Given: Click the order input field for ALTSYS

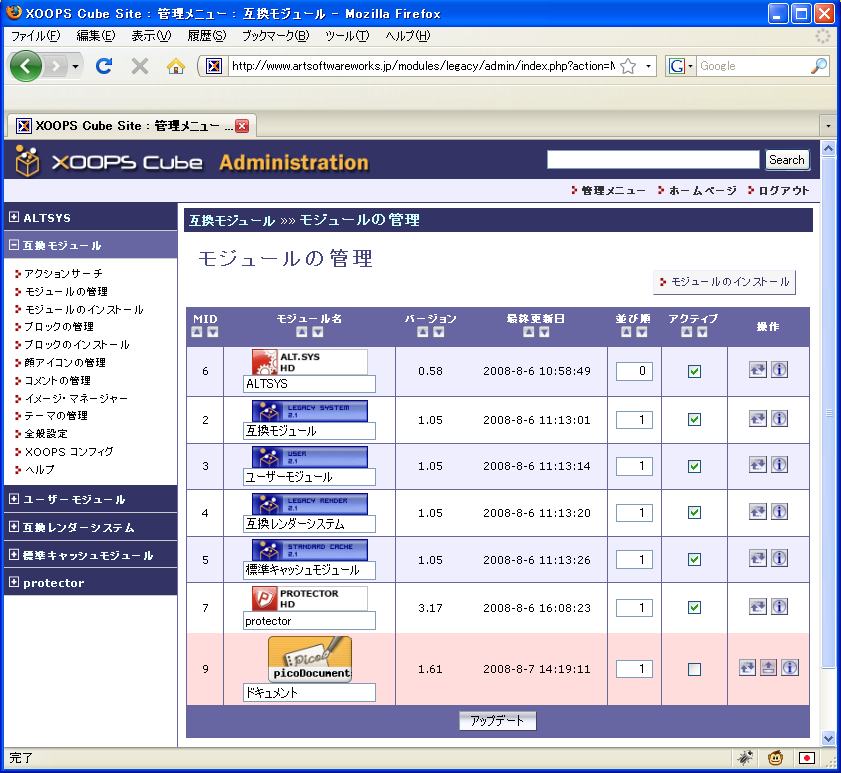Looking at the screenshot, I should pyautogui.click(x=634, y=371).
